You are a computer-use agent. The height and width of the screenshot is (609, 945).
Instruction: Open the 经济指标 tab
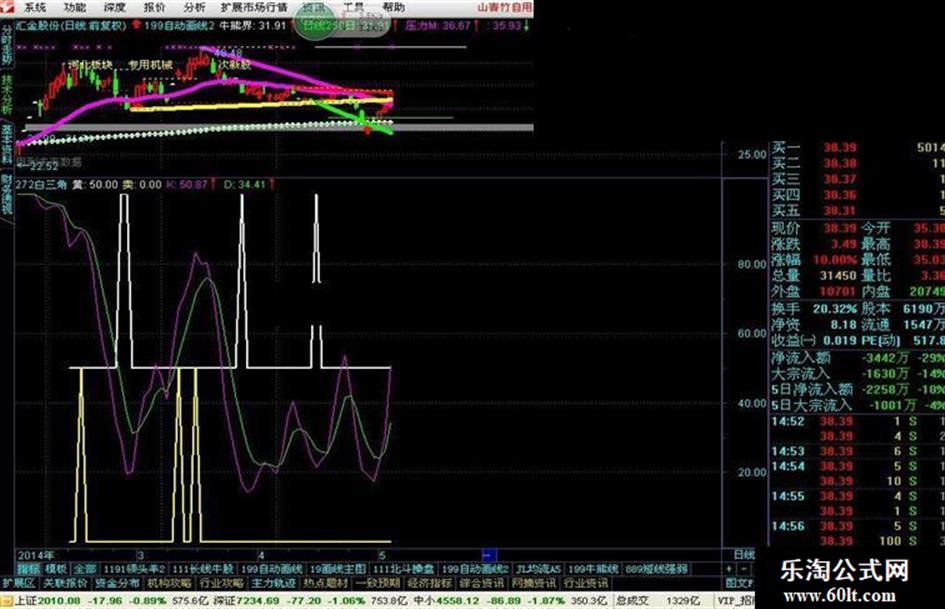430,583
